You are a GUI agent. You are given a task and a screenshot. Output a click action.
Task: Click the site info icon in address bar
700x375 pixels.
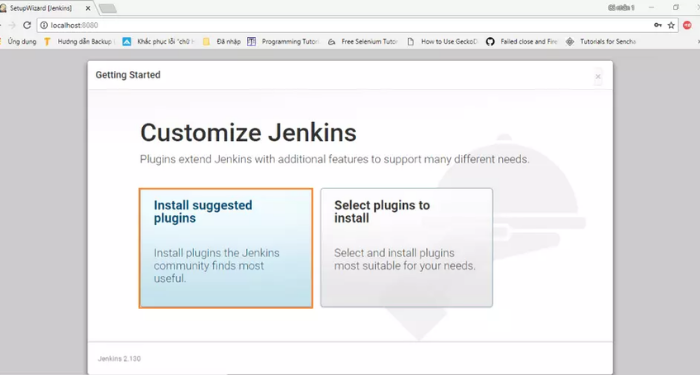coord(44,25)
